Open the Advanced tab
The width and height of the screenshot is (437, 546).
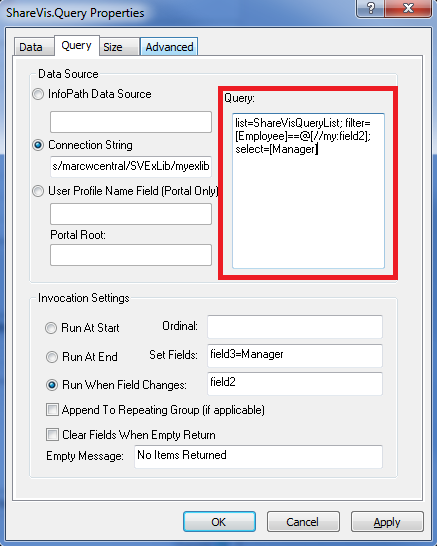169,47
